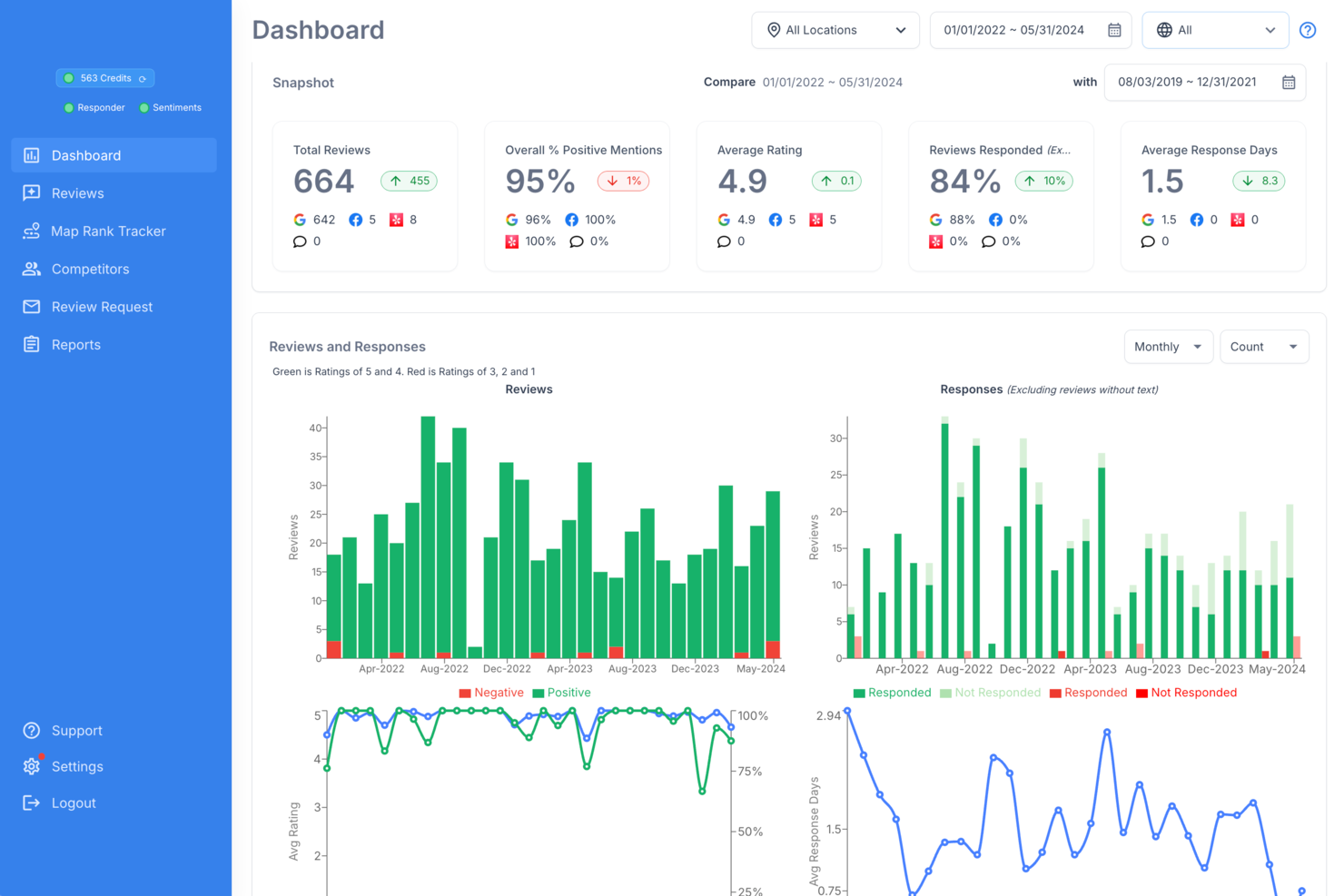1344x896 pixels.
Task: Click the Reviews Responded (Ex... card title
Action: click(999, 150)
